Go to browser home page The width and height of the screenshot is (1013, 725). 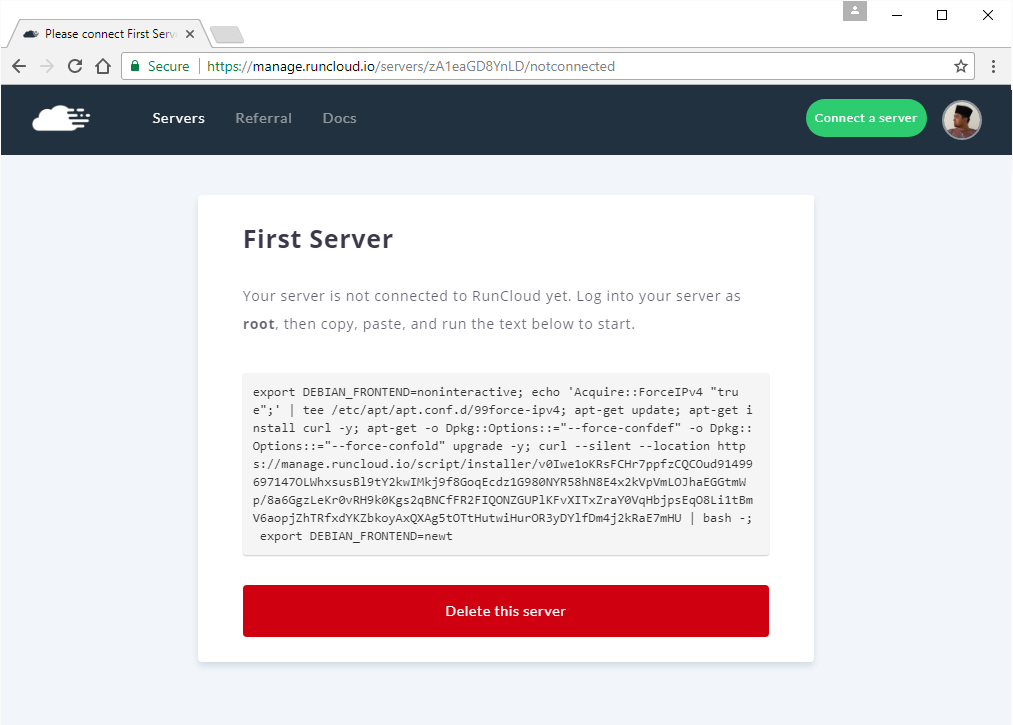click(x=103, y=66)
